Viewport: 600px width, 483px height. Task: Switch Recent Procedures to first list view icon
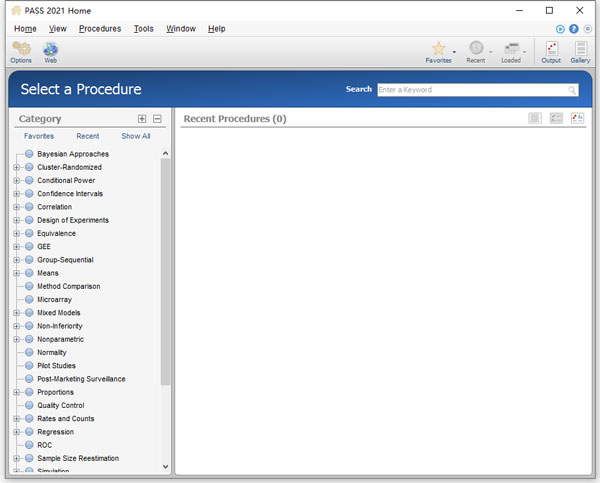coord(535,119)
